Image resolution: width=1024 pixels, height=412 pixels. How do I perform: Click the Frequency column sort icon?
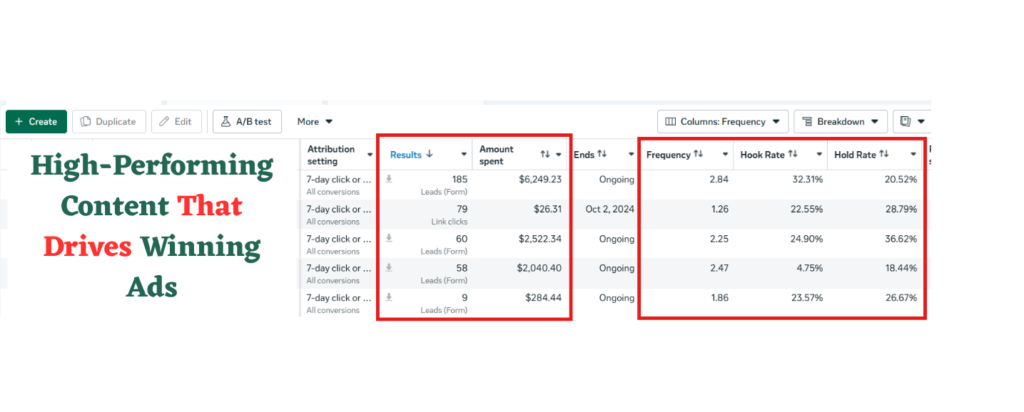pyautogui.click(x=698, y=155)
